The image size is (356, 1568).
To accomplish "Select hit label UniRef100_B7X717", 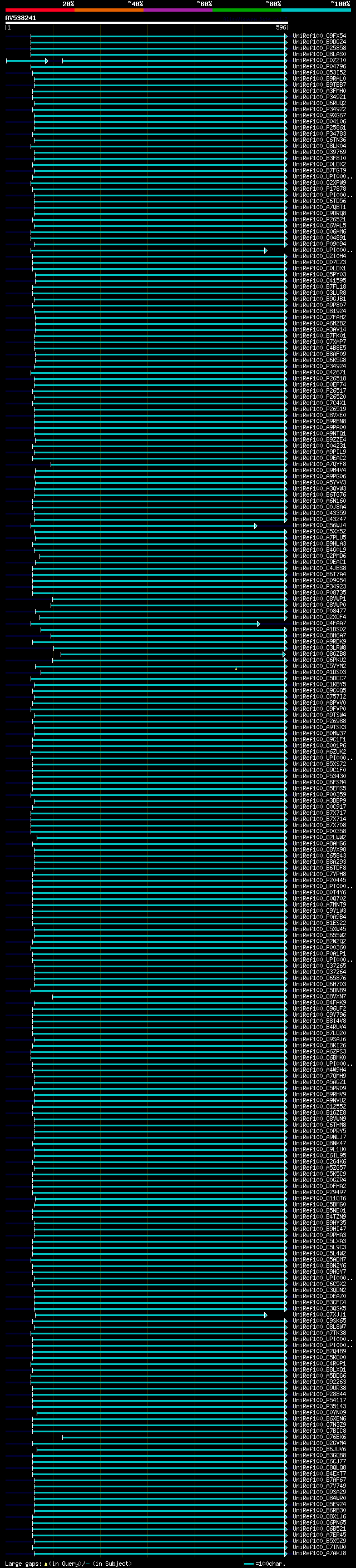I will pos(319,813).
